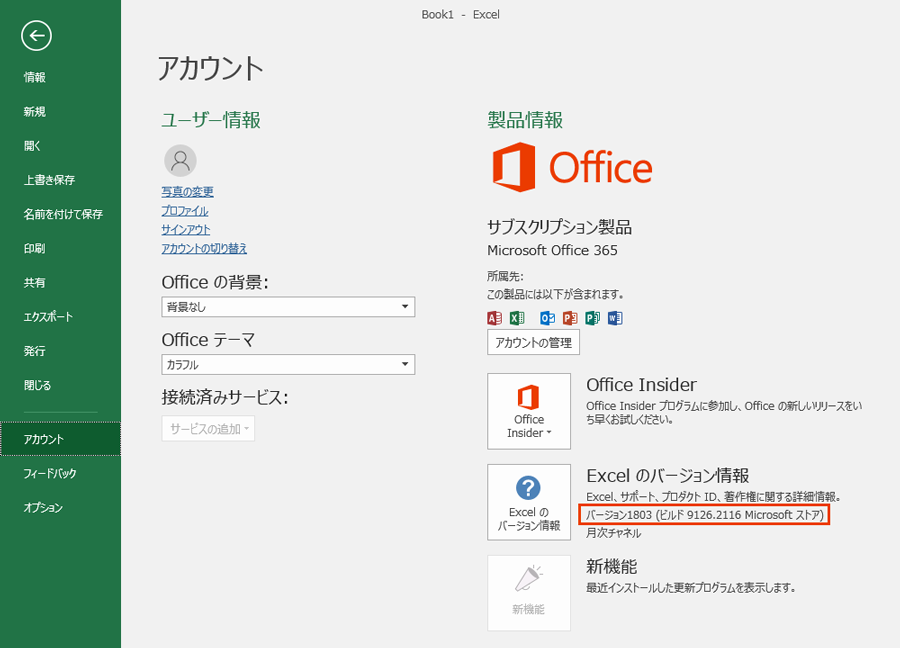Click the 所属先 label
The height and width of the screenshot is (648, 900).
tap(505, 276)
